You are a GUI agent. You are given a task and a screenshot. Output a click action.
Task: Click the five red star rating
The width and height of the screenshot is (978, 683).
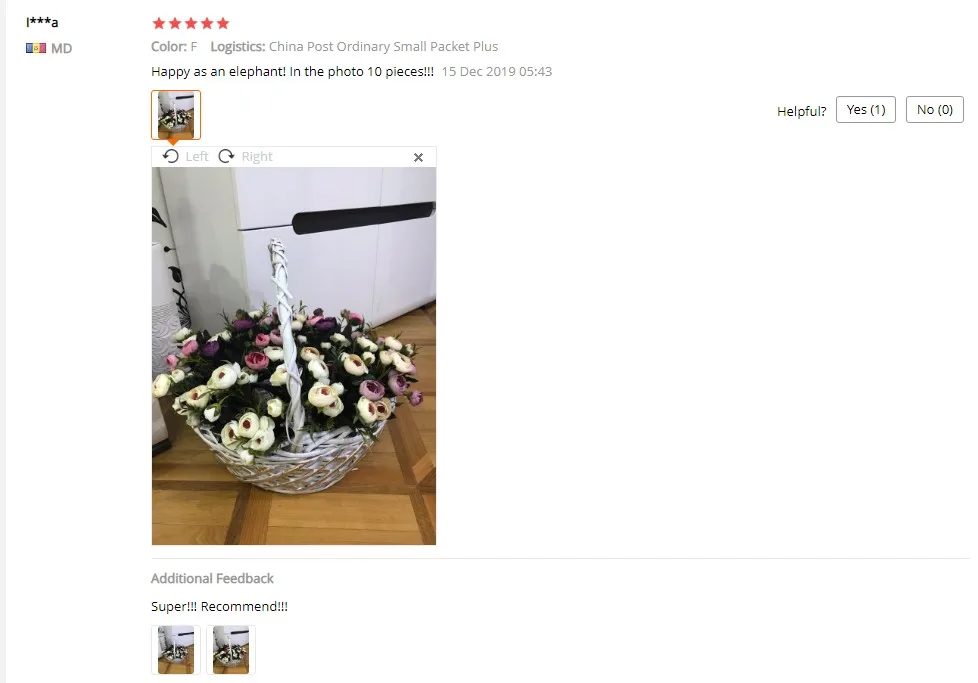pos(191,24)
